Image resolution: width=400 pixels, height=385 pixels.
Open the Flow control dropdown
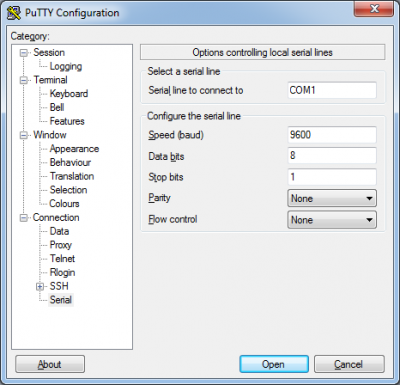pos(332,220)
